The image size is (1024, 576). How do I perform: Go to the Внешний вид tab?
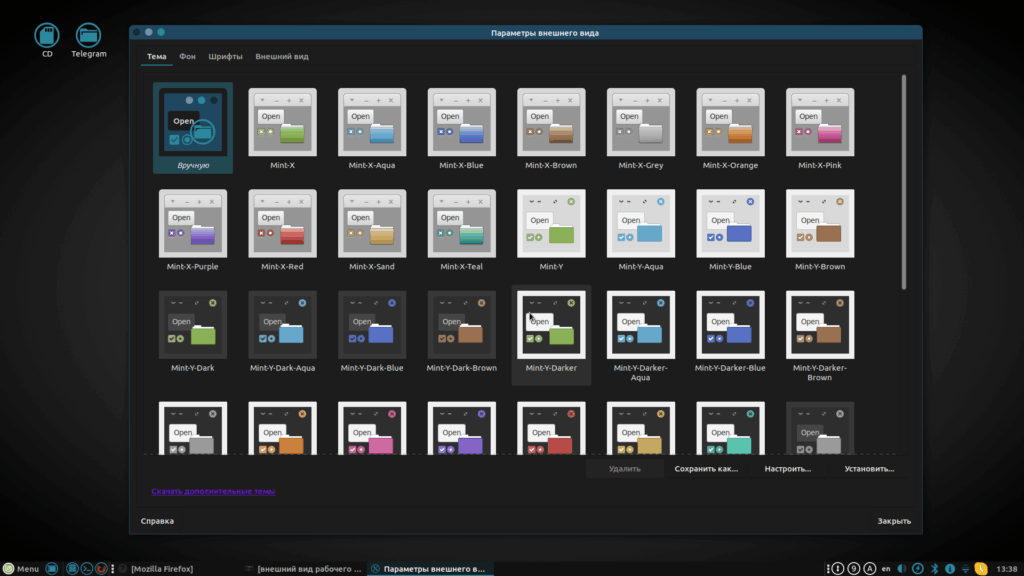281,56
